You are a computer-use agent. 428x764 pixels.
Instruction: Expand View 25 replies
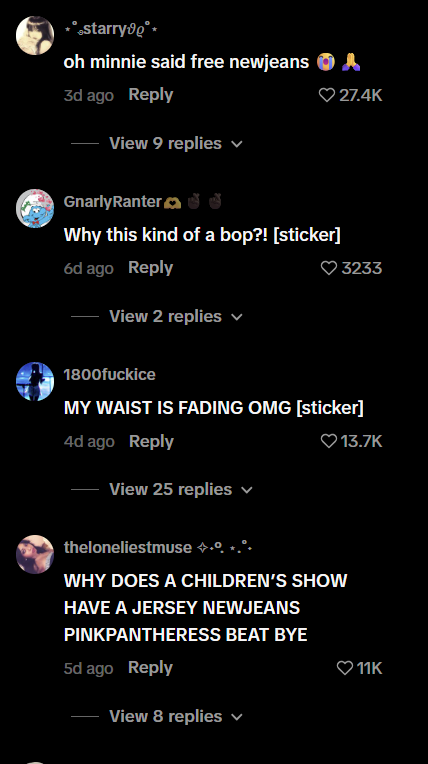pos(181,490)
